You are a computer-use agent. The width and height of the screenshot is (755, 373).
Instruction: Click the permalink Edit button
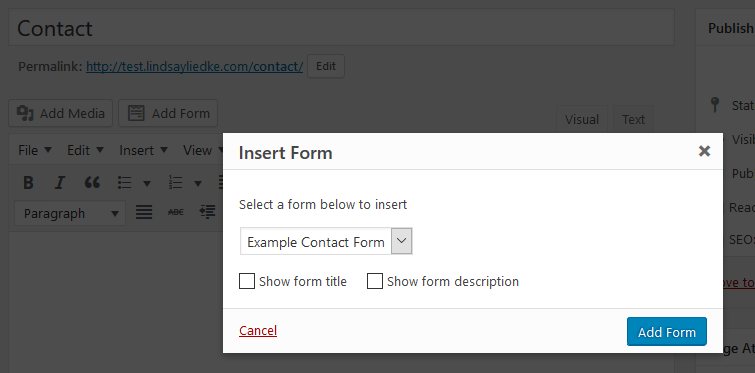tap(326, 66)
